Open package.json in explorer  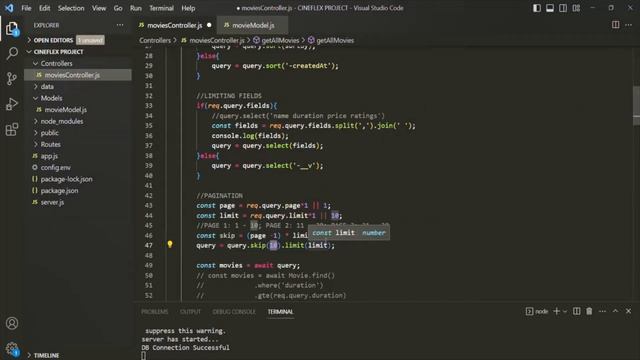(59, 191)
